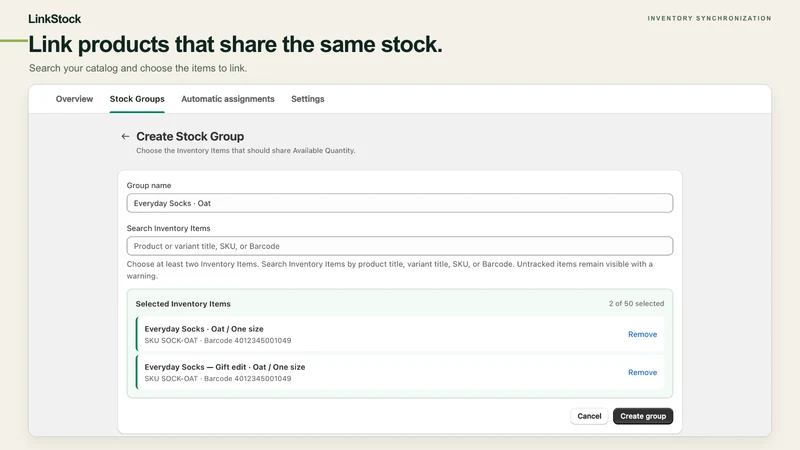Focus the Search Inventory Items field
This screenshot has height=450, width=800.
pos(399,246)
